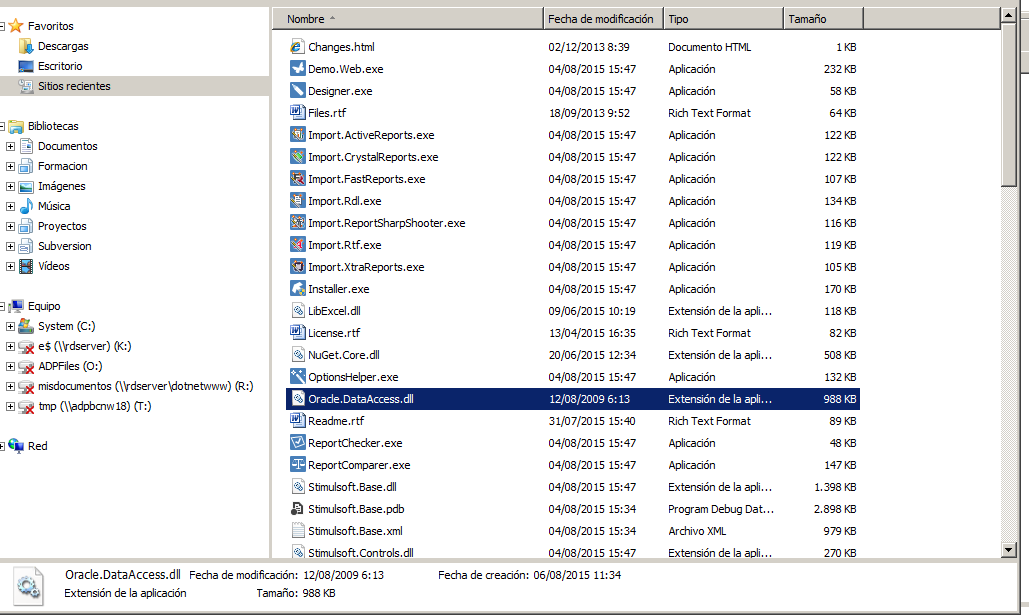This screenshot has height=615, width=1029.
Task: Click the Escritorio desktop icon in Favoritos
Action: pos(26,66)
